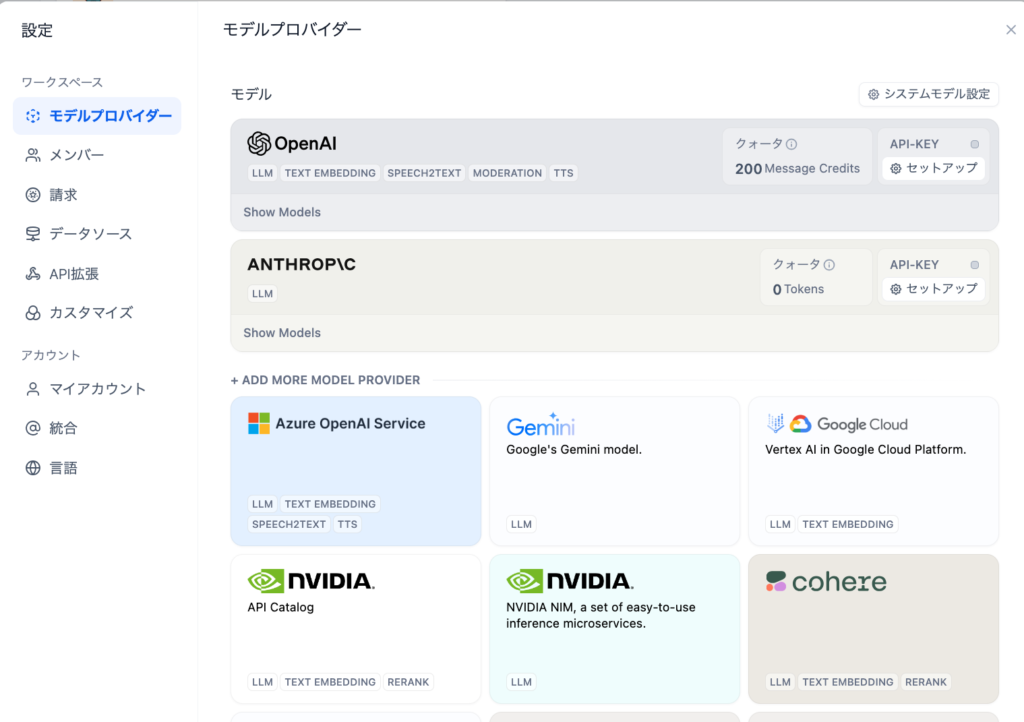Click the Google Cloud TEXT EMBEDDING tag
The image size is (1024, 722).
tap(848, 525)
